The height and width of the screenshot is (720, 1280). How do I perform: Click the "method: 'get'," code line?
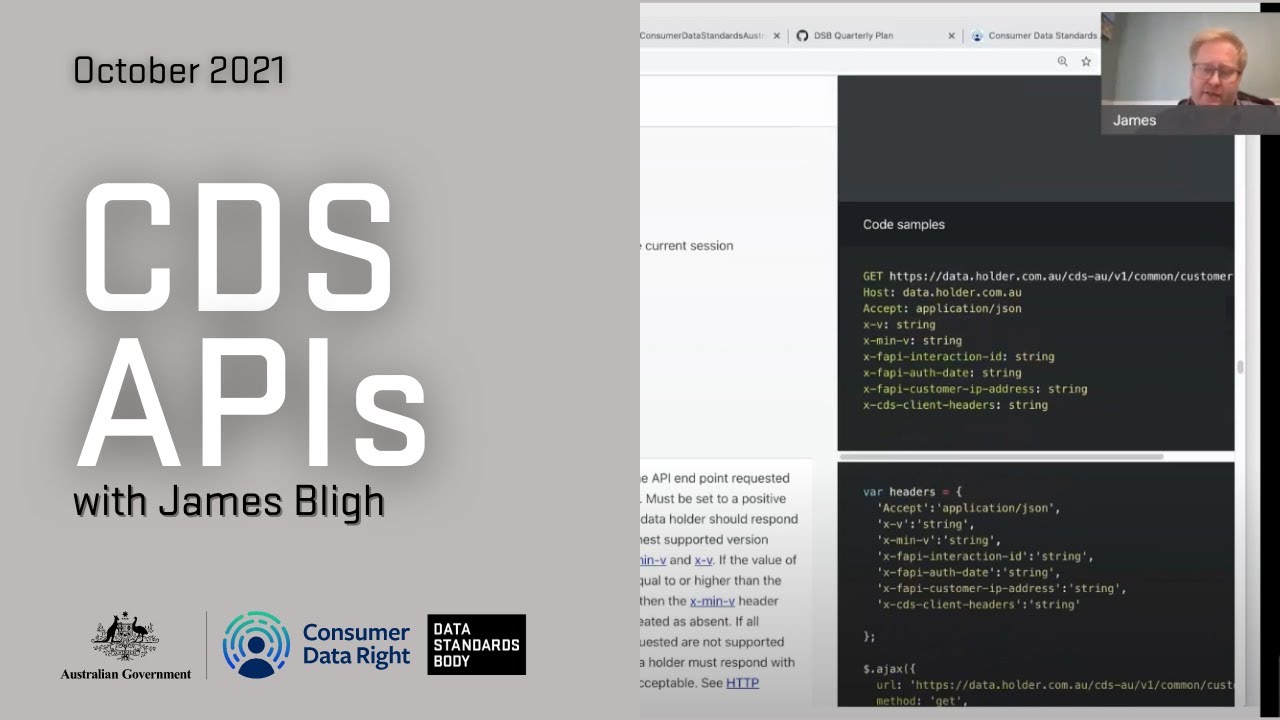(922, 702)
